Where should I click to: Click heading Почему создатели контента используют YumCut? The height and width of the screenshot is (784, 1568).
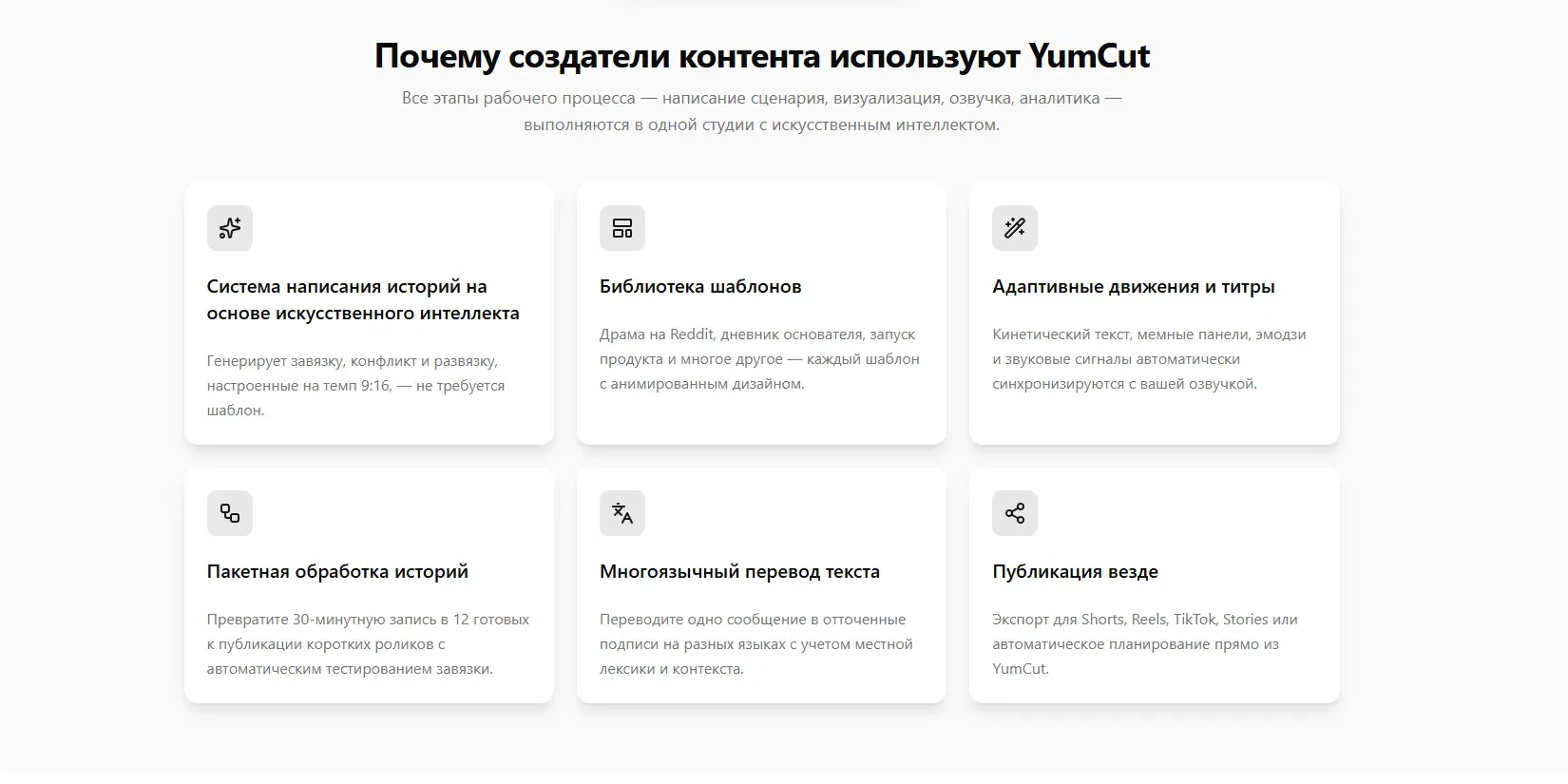click(762, 56)
